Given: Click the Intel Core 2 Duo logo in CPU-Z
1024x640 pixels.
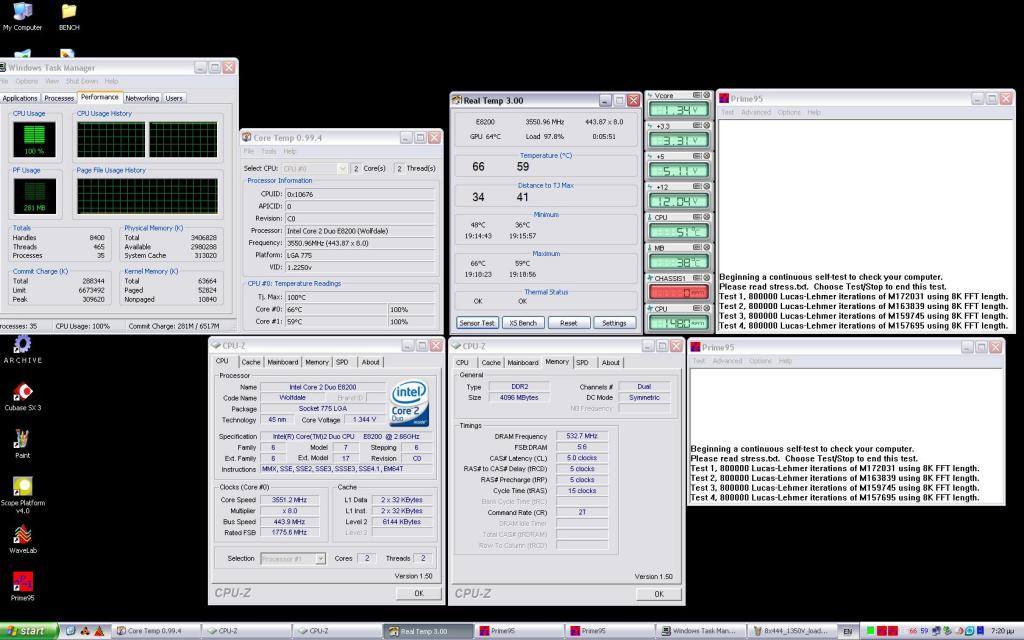Looking at the screenshot, I should (x=409, y=402).
